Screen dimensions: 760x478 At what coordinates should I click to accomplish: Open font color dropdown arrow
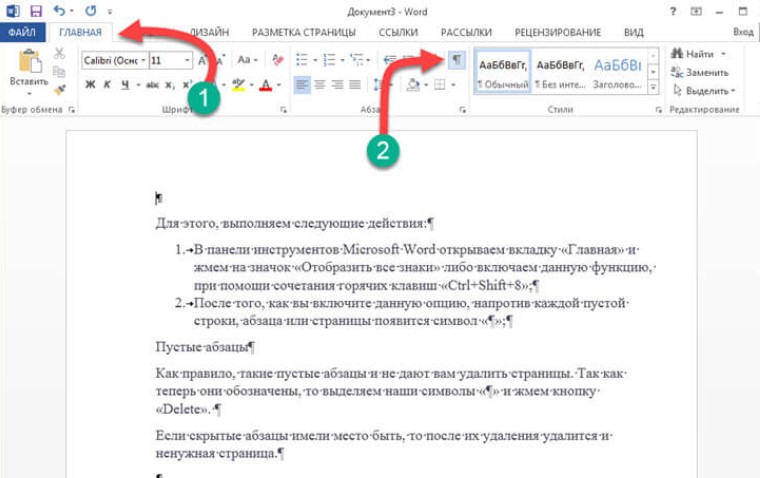coord(279,85)
